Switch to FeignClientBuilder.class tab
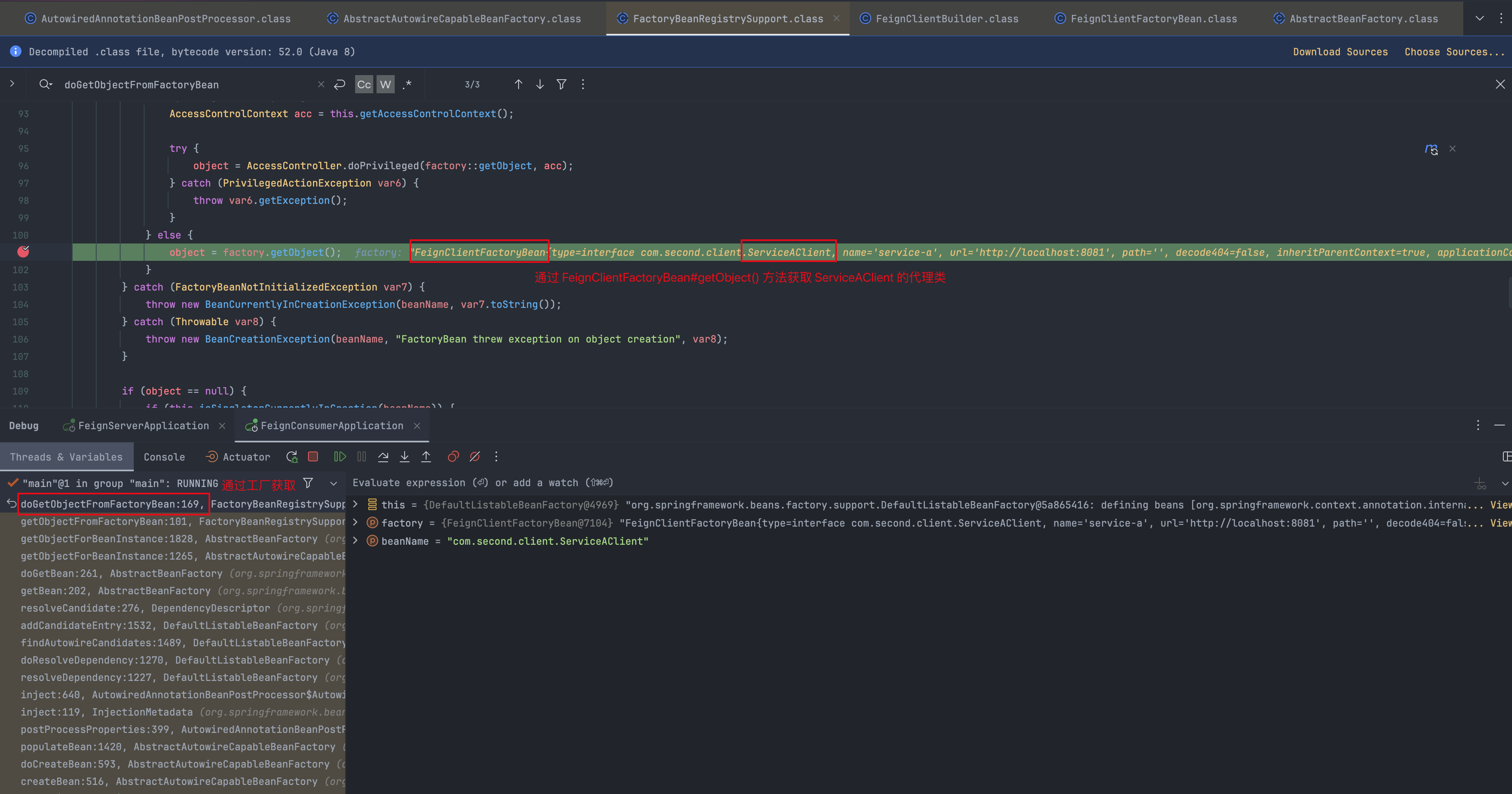 coord(938,19)
